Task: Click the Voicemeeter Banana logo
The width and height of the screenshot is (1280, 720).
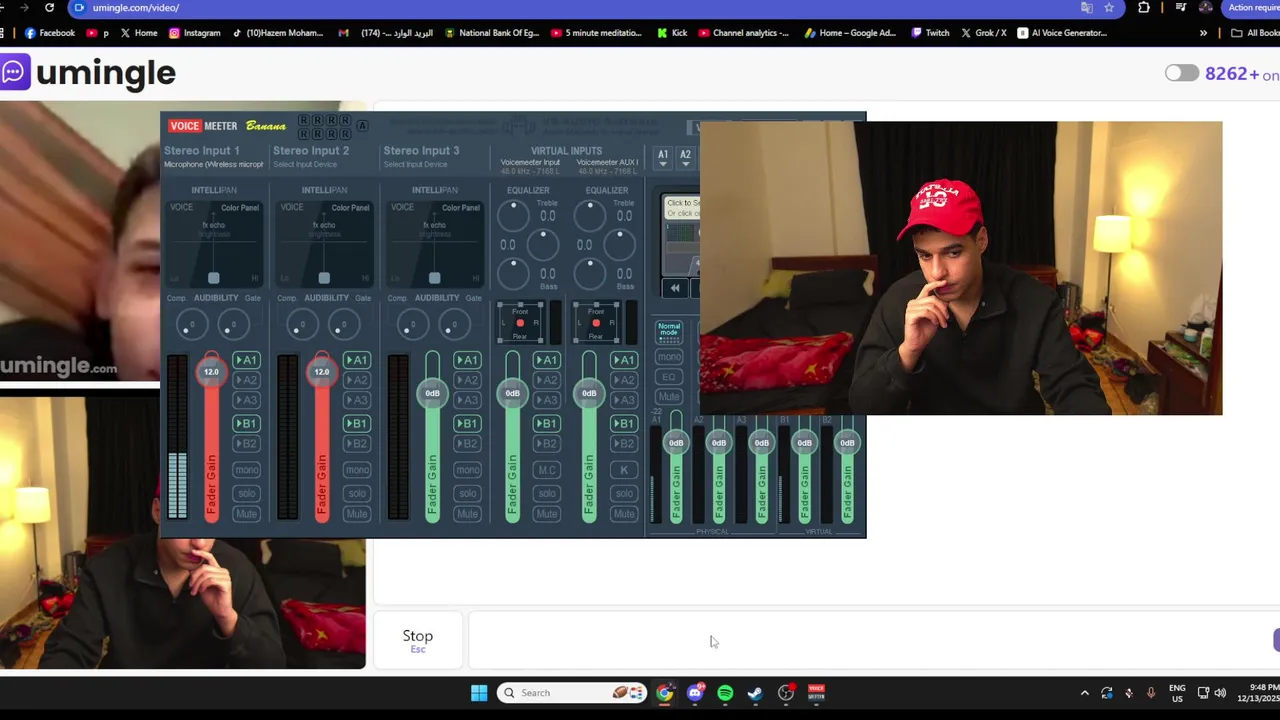Action: tap(228, 126)
